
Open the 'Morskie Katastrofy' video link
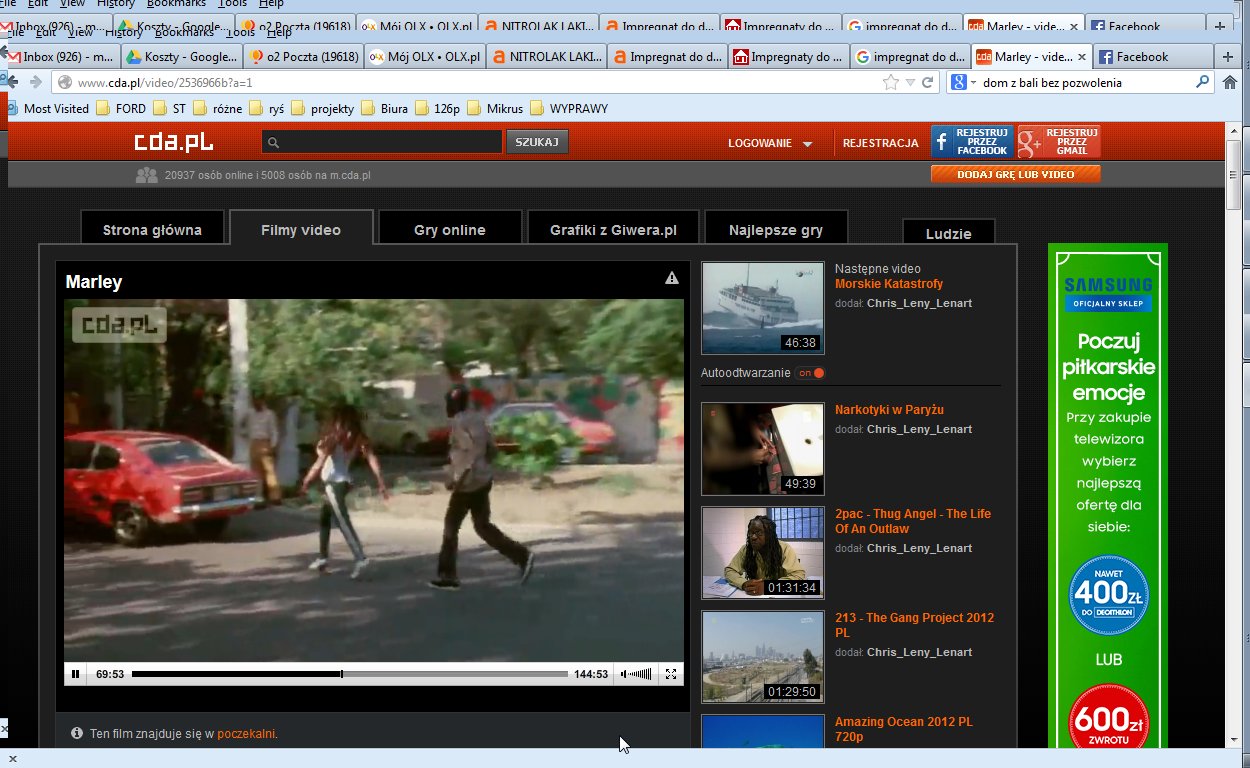[889, 284]
